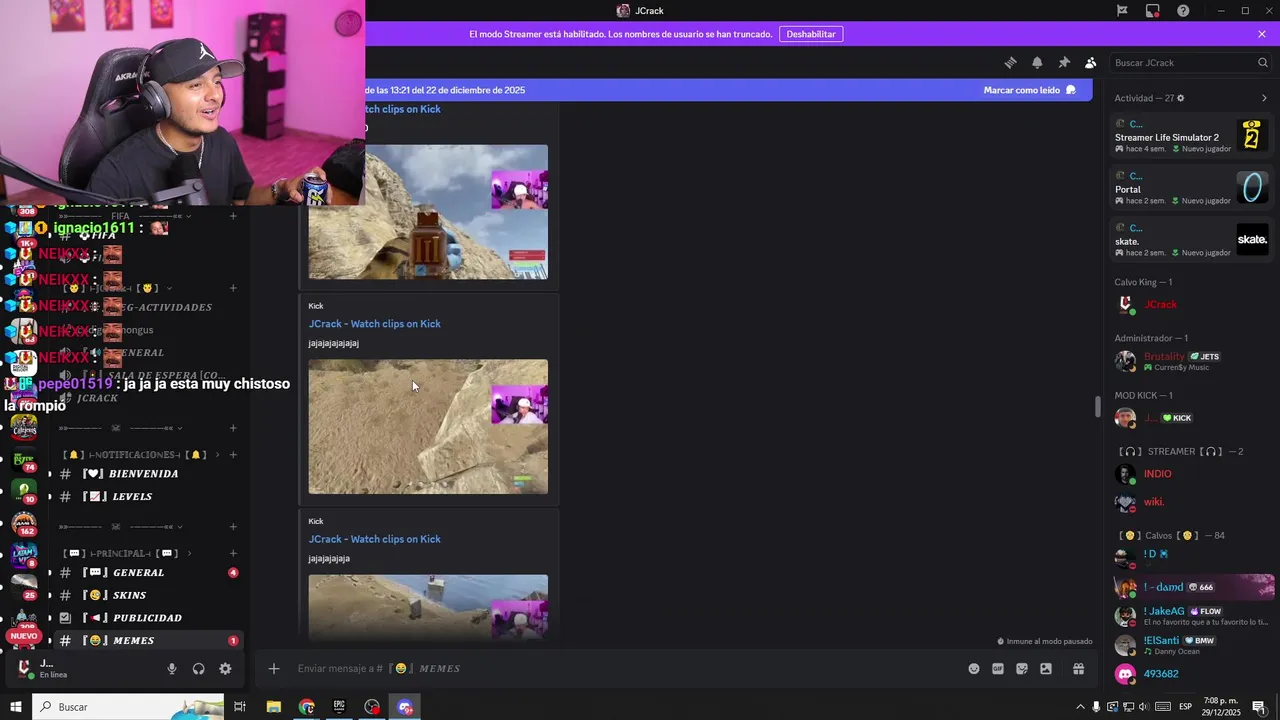Open member 493682 profile
The width and height of the screenshot is (1280, 720).
[x=1192, y=674]
